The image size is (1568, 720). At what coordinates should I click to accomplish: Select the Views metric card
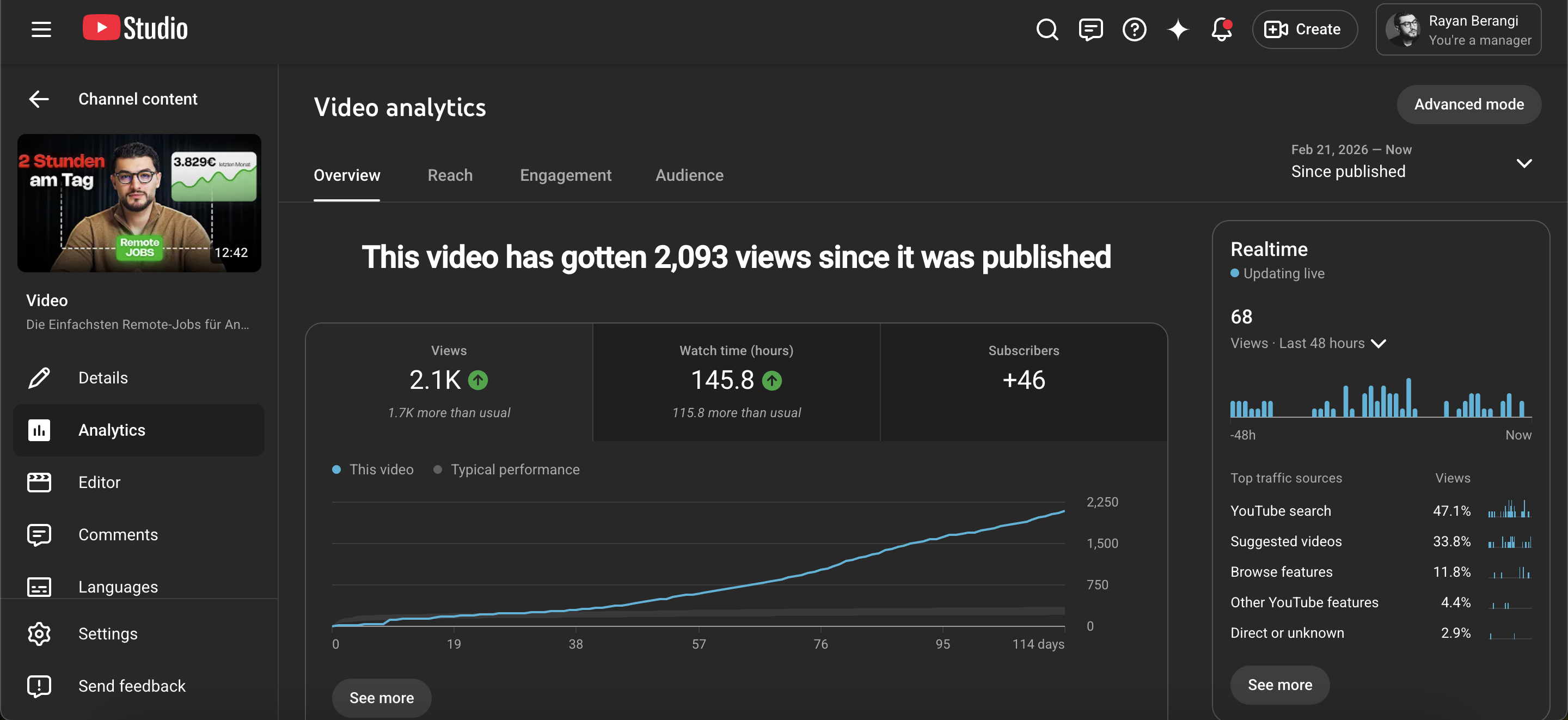point(449,382)
